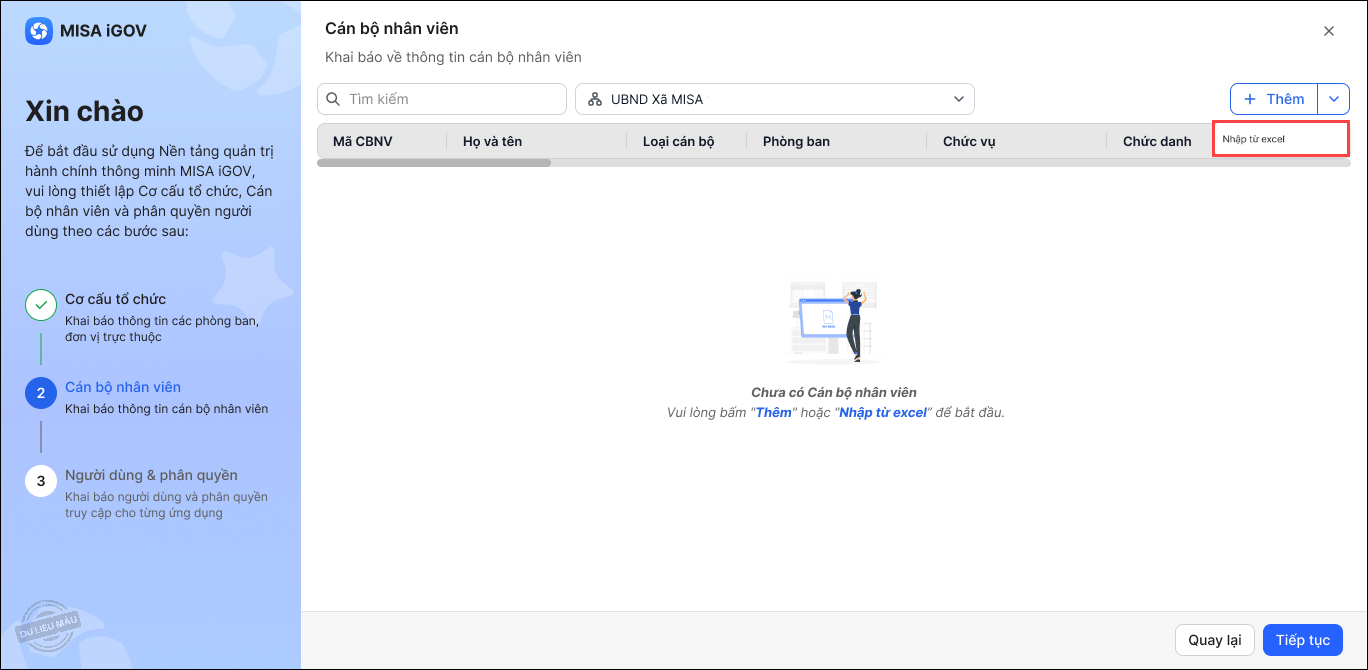1368x670 pixels.
Task: Click the "Thêm" link in empty state
Action: point(774,412)
